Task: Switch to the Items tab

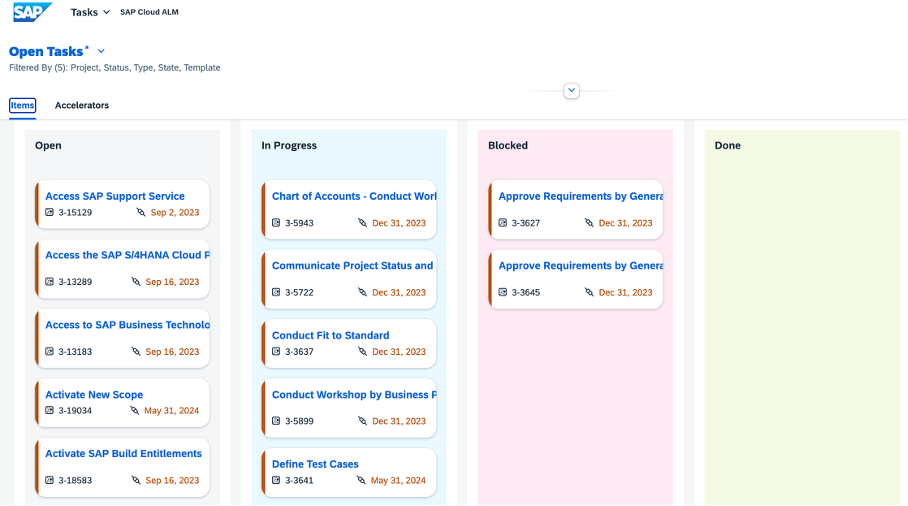Action: click(x=23, y=105)
